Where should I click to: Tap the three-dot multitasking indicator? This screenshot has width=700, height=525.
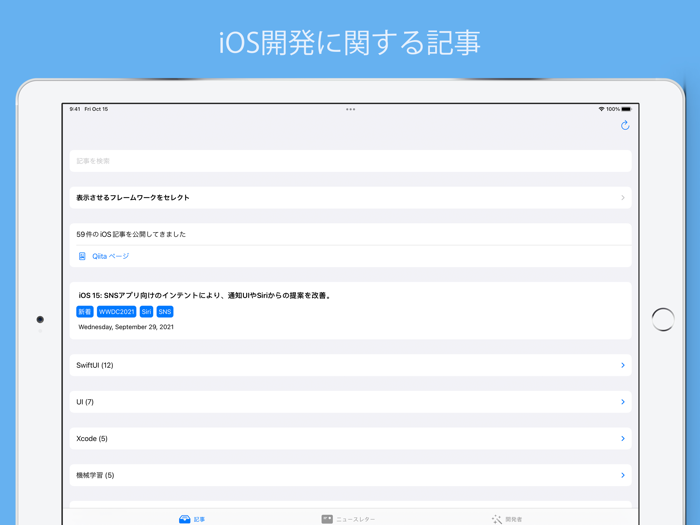coord(350,109)
